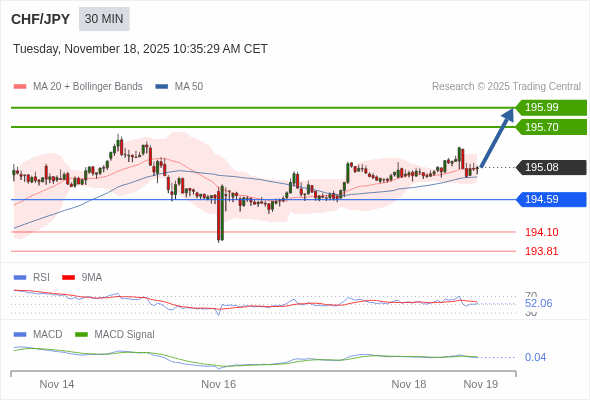The height and width of the screenshot is (400, 590).
Task: Click the Nov 14 axis label
Action: (x=57, y=384)
